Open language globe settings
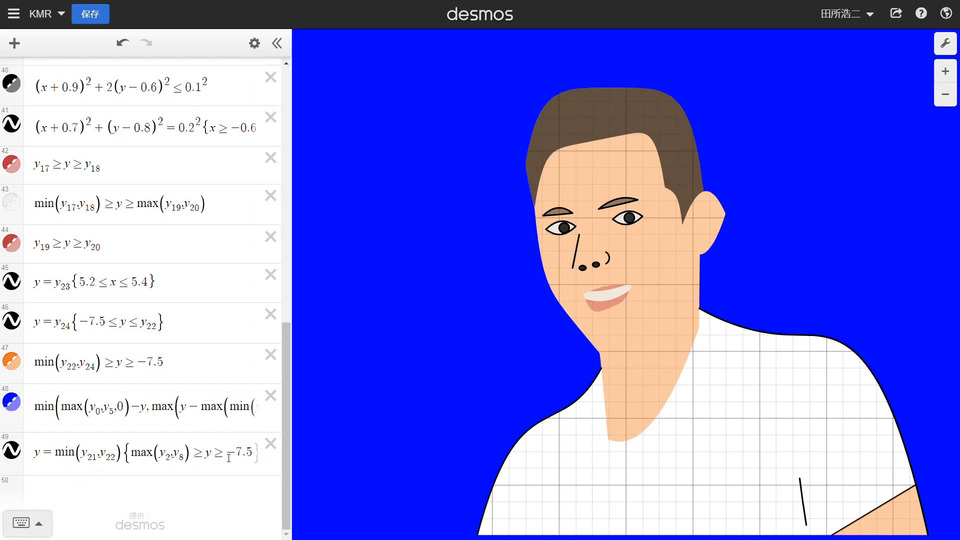Screen dimensions: 960x540 945,14
